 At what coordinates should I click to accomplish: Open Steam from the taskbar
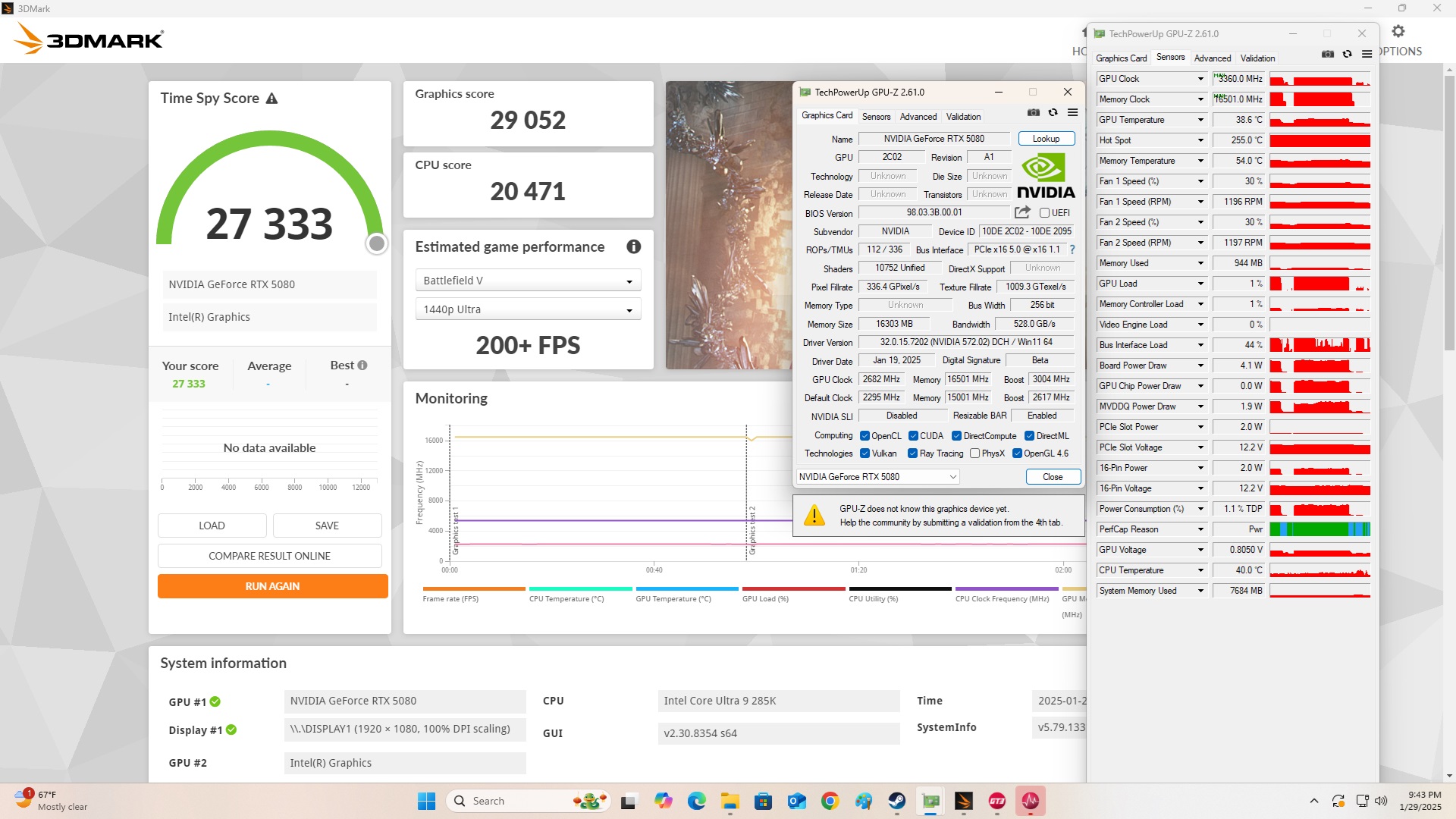pyautogui.click(x=896, y=801)
